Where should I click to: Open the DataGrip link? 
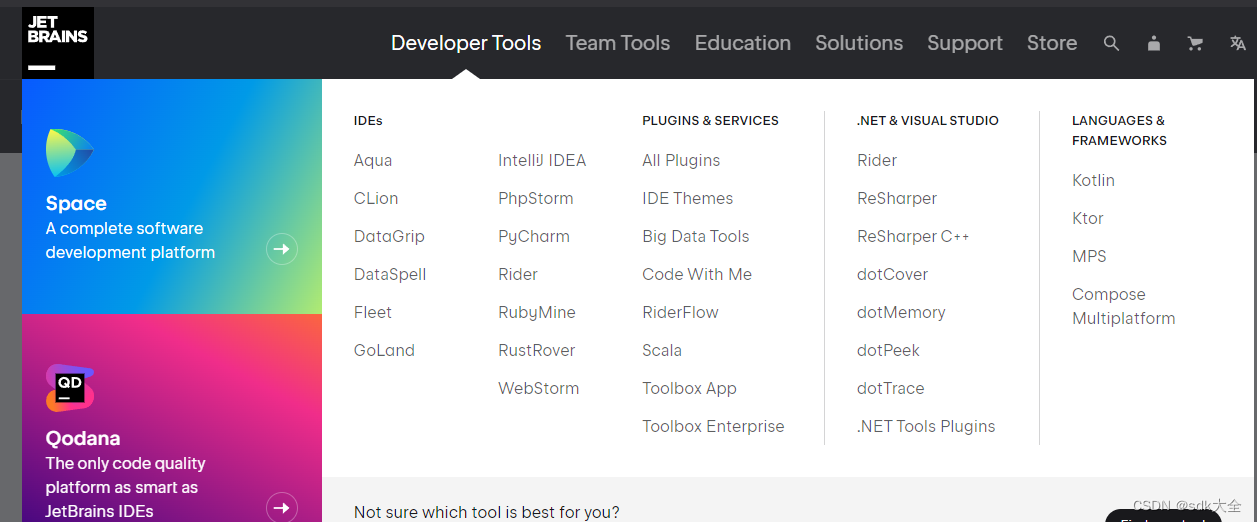(x=389, y=236)
